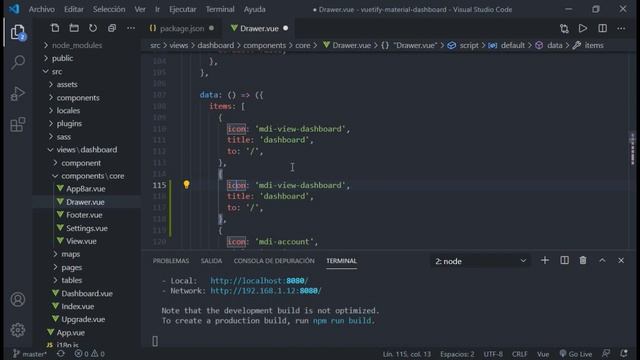Open the Ayuda menu
The image size is (640, 360).
254,9
